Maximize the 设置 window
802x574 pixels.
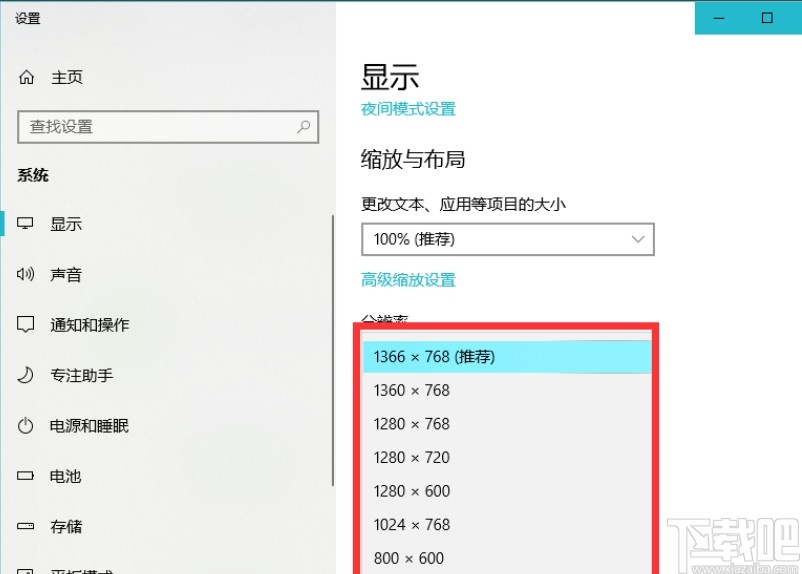pyautogui.click(x=767, y=18)
